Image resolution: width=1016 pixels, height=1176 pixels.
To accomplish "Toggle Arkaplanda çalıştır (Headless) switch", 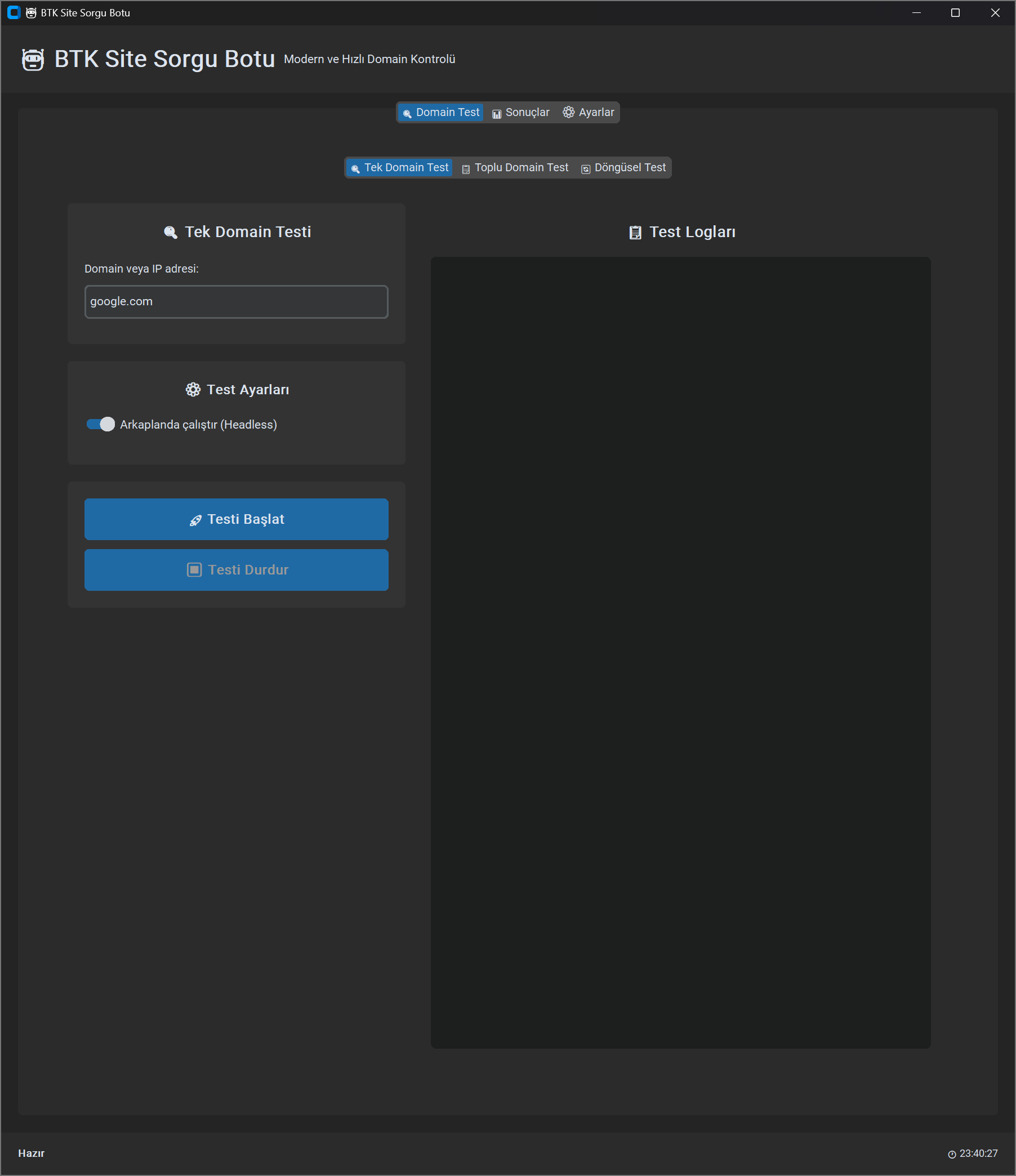I will pyautogui.click(x=100, y=424).
